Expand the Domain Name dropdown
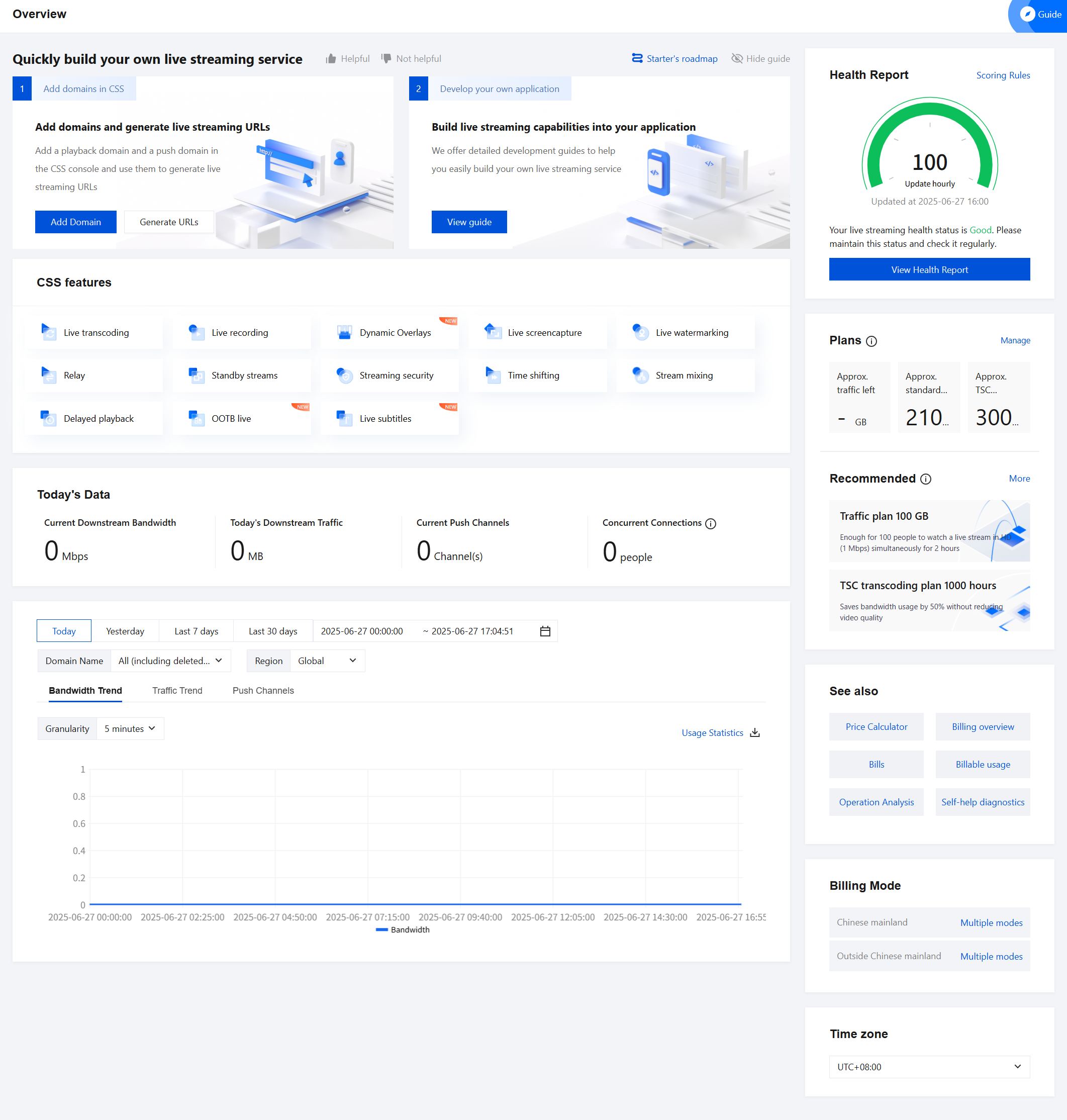Screen dimensions: 1067x1120 tap(170, 661)
